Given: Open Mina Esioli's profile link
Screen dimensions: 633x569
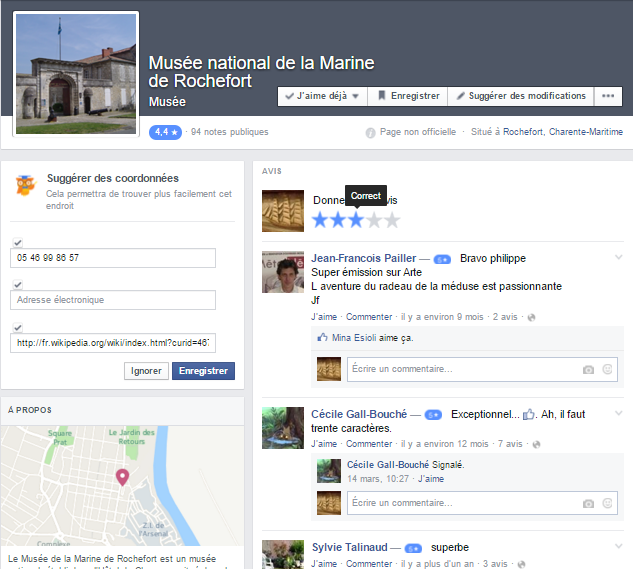Looking at the screenshot, I should [x=354, y=338].
